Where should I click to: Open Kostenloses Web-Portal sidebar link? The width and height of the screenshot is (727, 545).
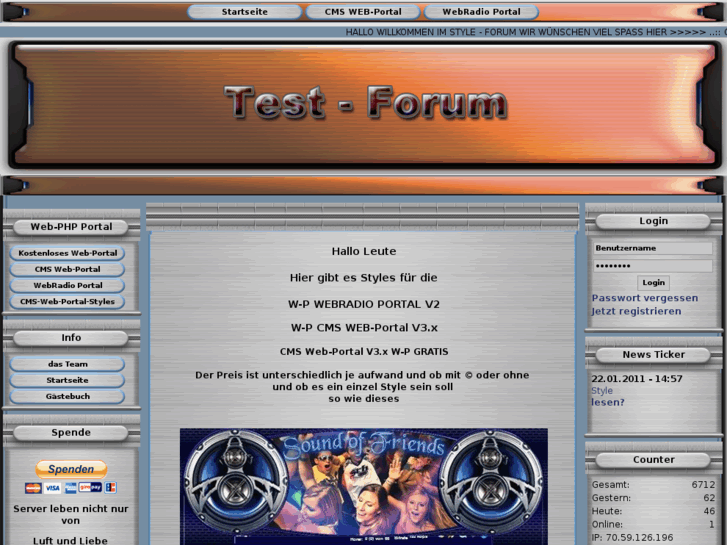point(67,253)
